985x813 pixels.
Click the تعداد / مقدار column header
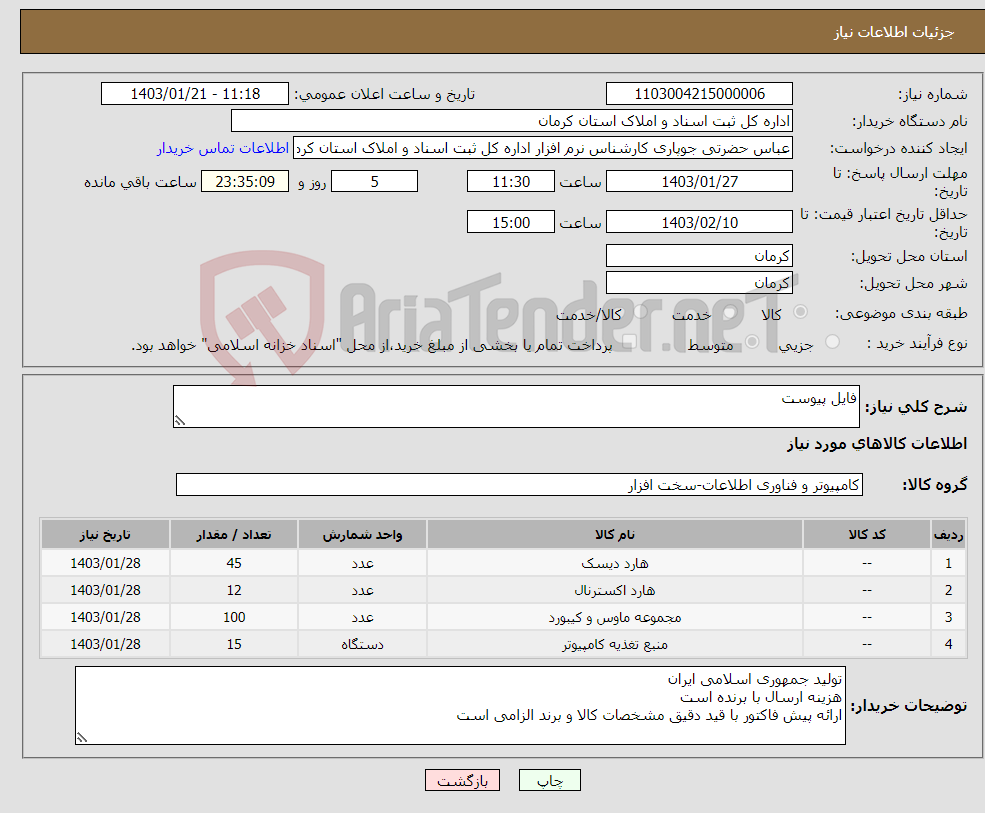point(234,535)
